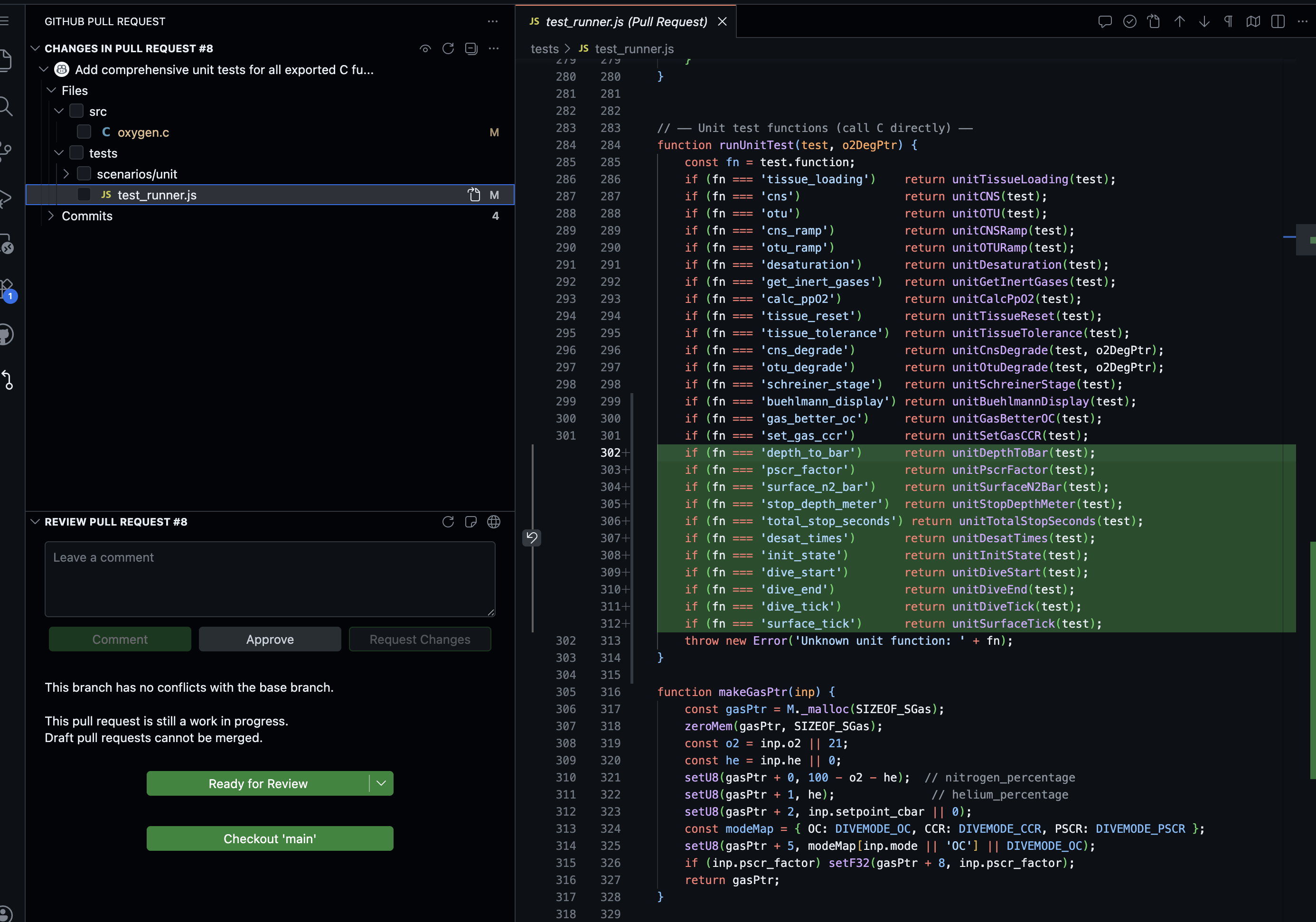The image size is (1316, 922).
Task: Add comment via editor toolbar speech-bubble icon
Action: pyautogui.click(x=1104, y=22)
